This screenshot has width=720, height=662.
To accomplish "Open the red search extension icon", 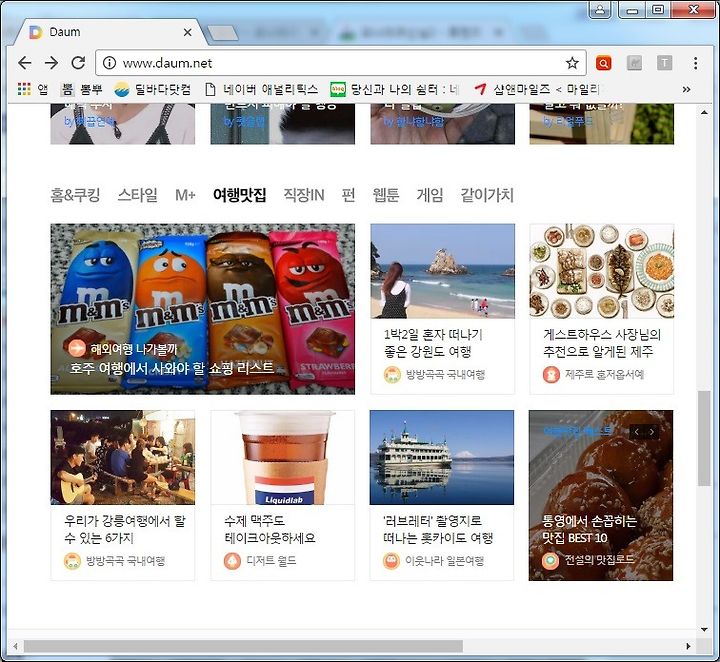I will (603, 63).
